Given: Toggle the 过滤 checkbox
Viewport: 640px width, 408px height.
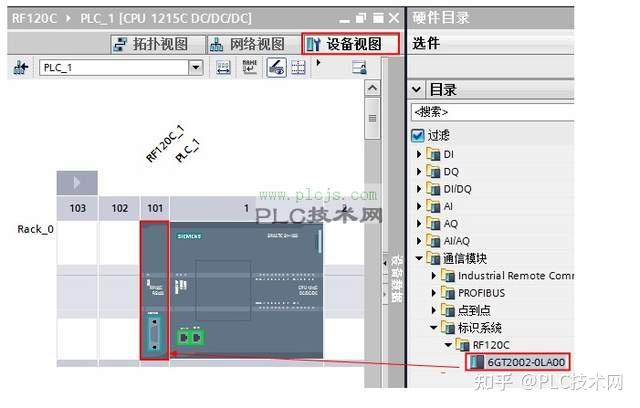Looking at the screenshot, I should coord(418,135).
